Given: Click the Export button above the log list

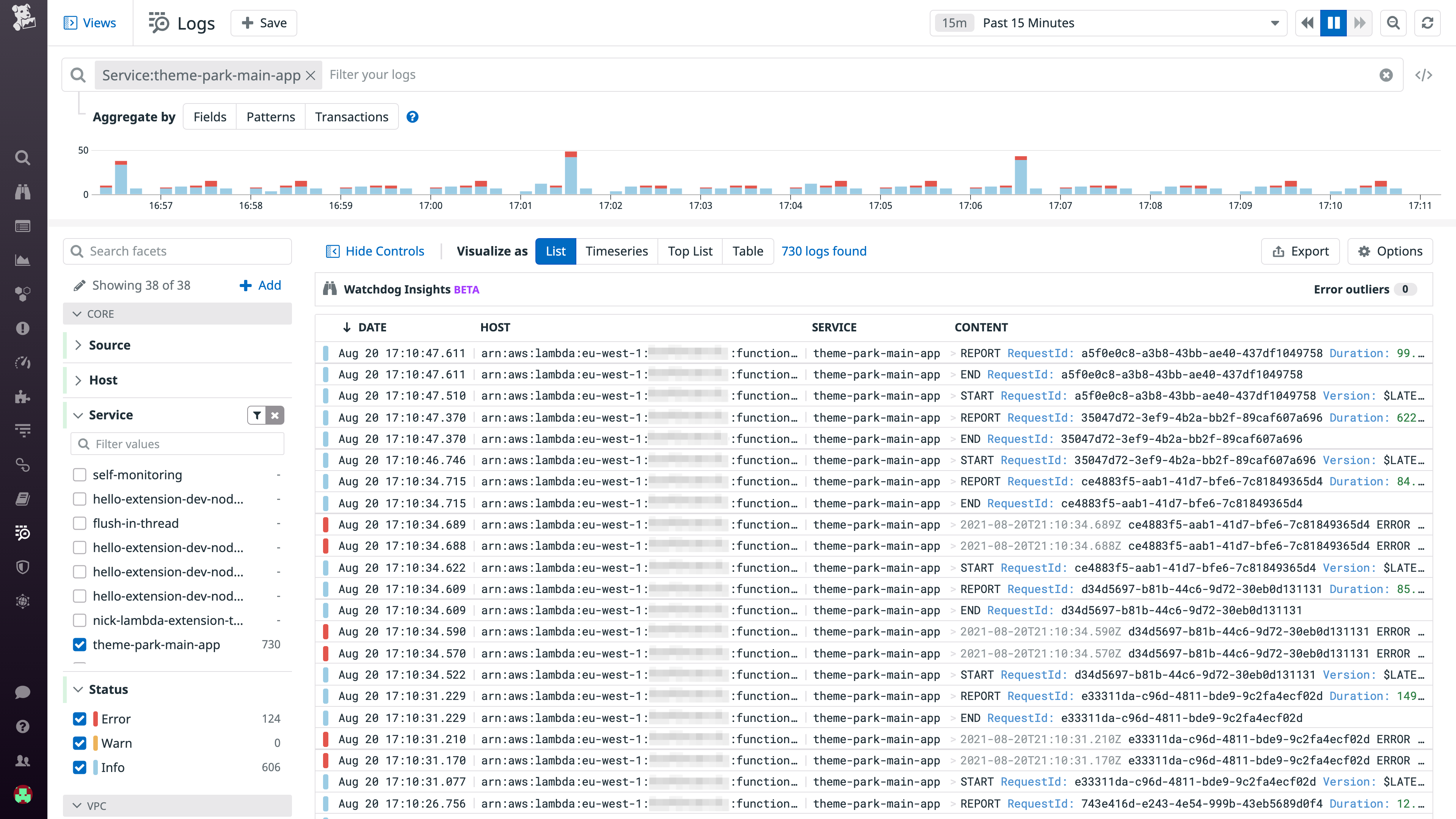Looking at the screenshot, I should pos(1300,251).
